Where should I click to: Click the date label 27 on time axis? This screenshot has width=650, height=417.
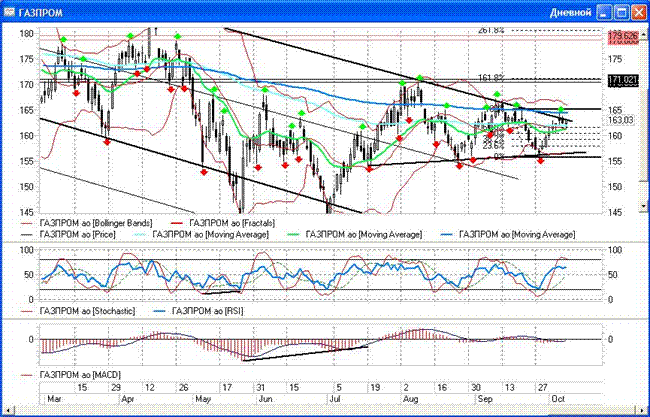click(543, 388)
